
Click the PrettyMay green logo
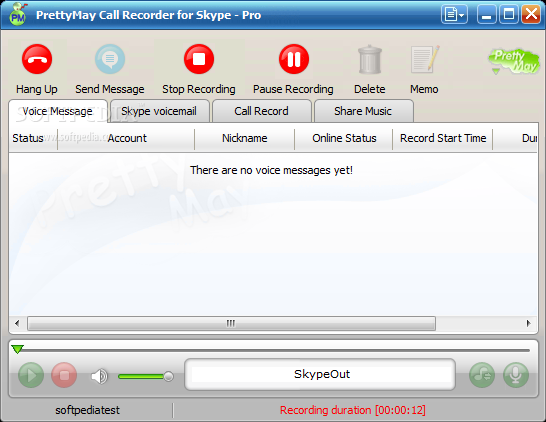coord(514,61)
